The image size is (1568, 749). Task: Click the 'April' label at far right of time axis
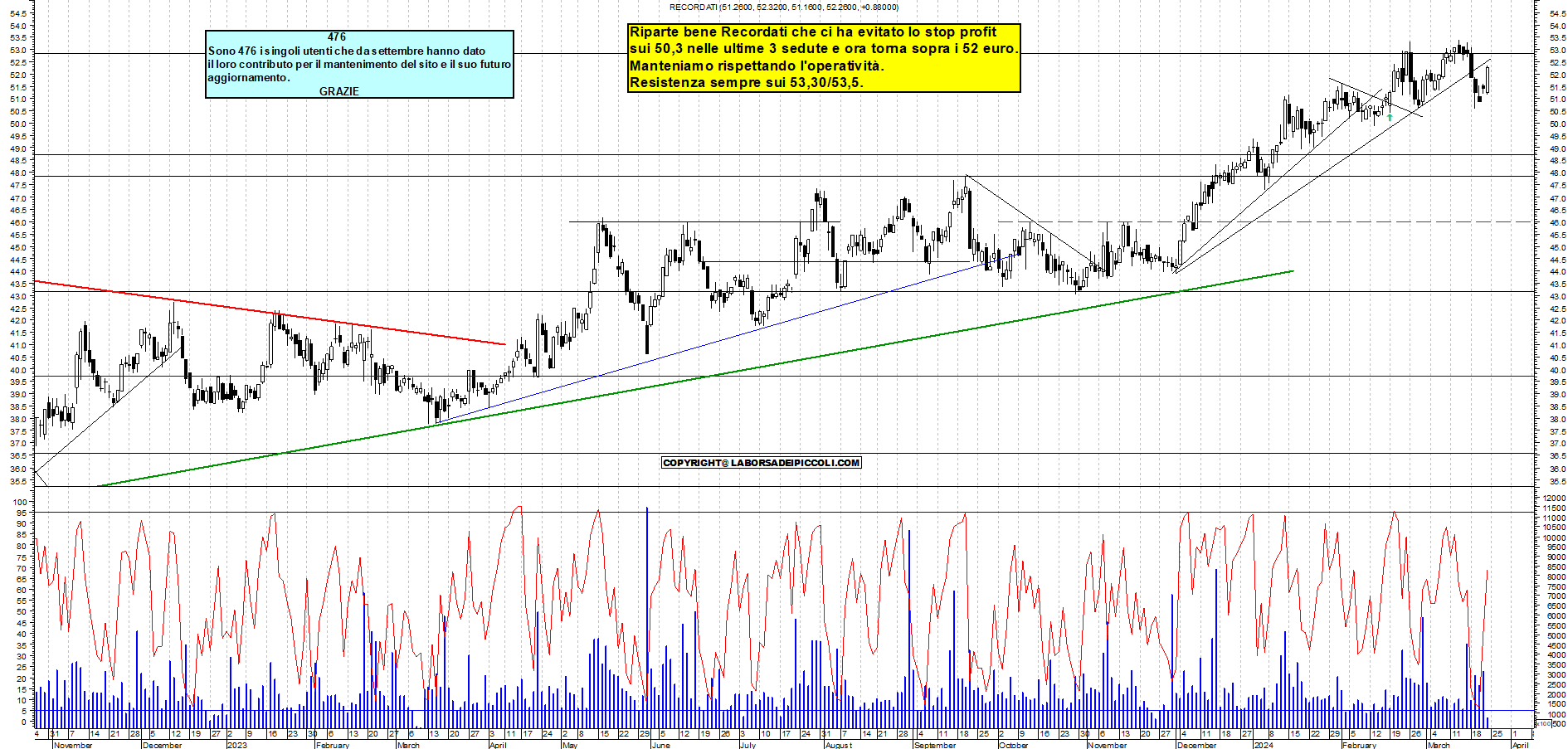tap(1520, 745)
